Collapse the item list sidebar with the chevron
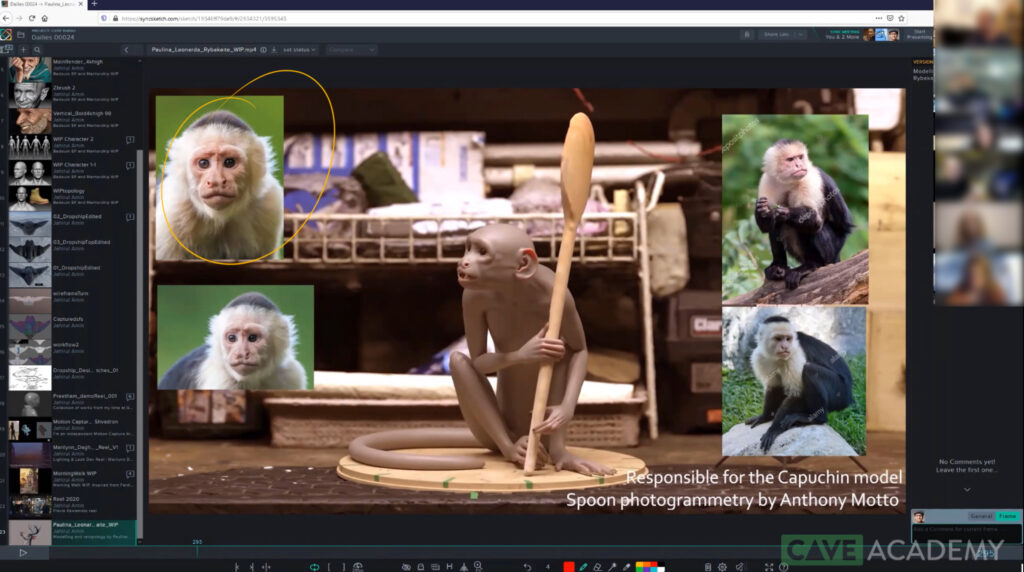 point(126,50)
